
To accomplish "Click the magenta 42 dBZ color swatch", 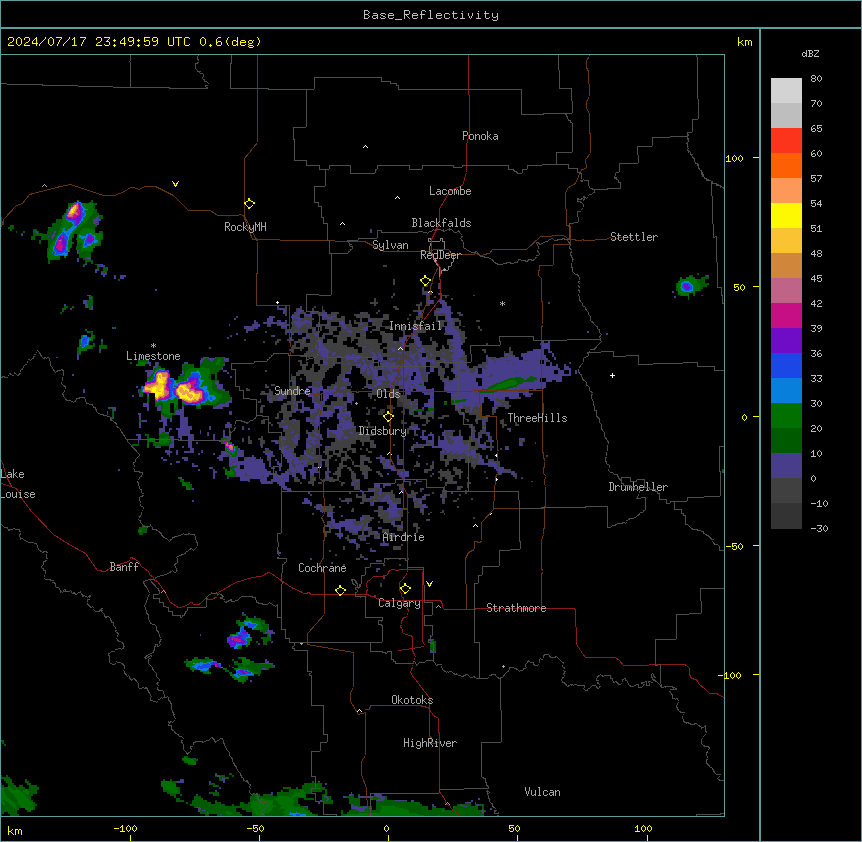I will pyautogui.click(x=786, y=315).
